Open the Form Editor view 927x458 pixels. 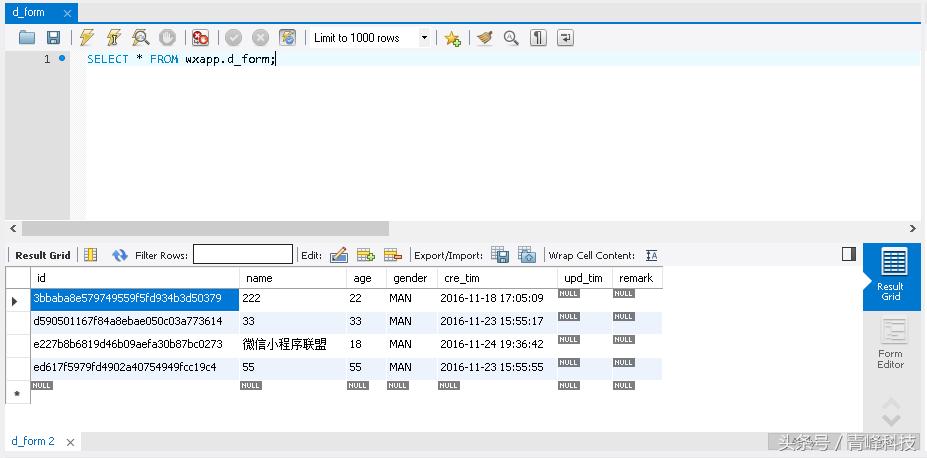[890, 344]
